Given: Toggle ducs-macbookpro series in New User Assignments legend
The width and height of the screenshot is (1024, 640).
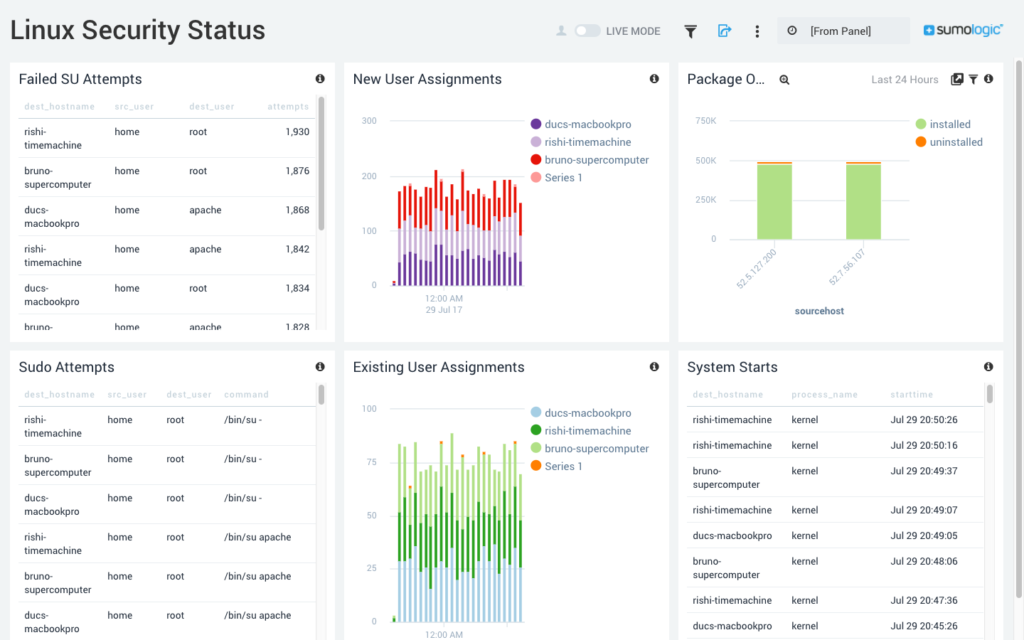Looking at the screenshot, I should 581,124.
